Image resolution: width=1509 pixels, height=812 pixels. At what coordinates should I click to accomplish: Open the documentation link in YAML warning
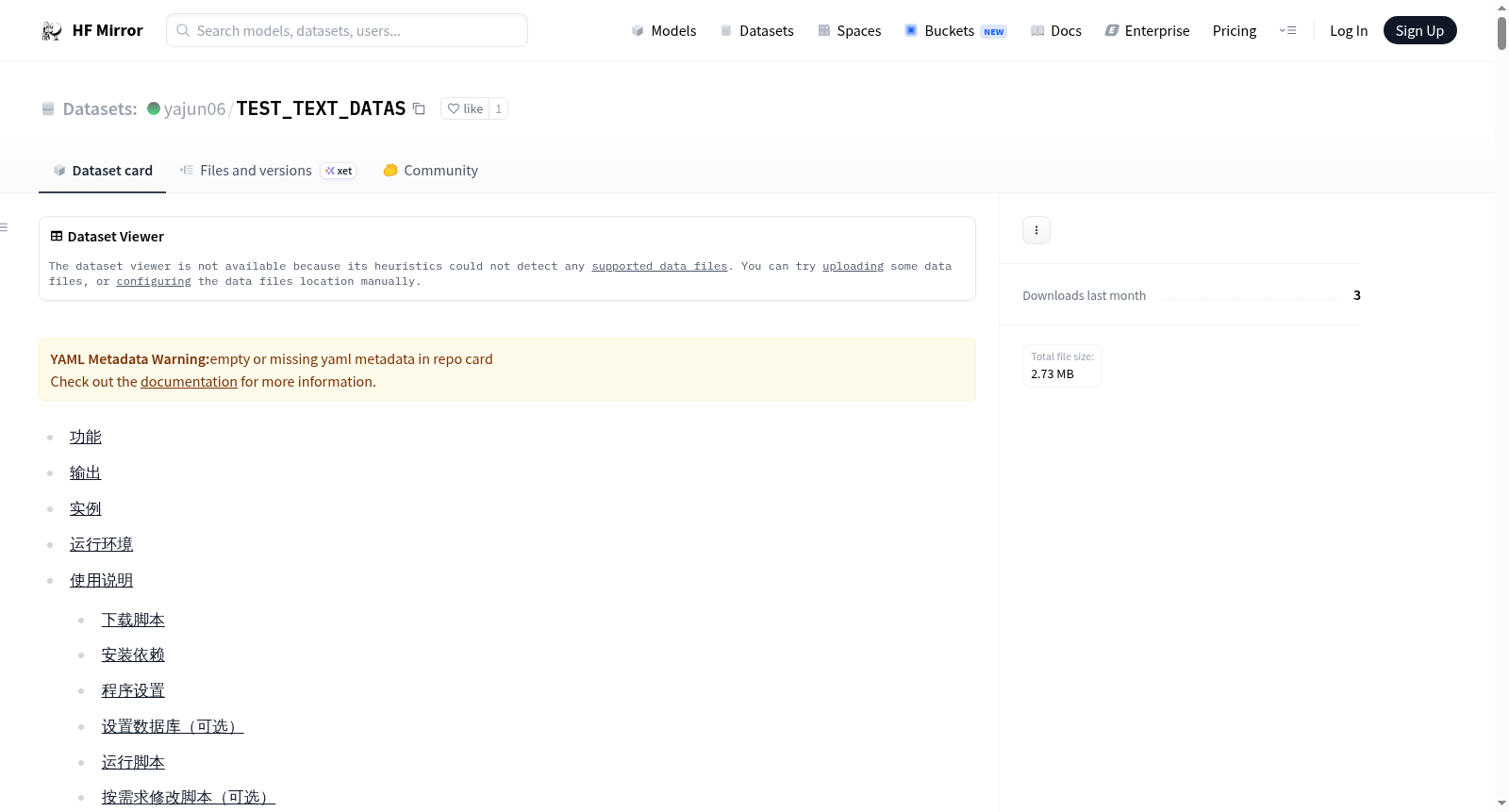(x=189, y=382)
